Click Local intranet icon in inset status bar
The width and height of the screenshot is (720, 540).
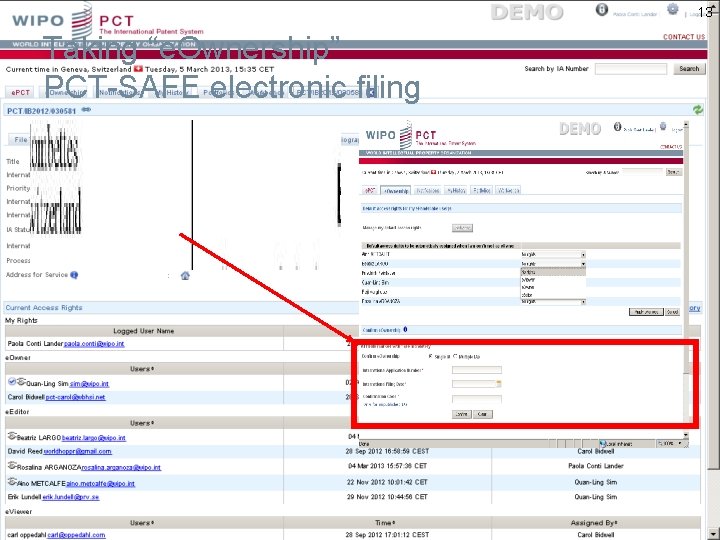click(603, 444)
